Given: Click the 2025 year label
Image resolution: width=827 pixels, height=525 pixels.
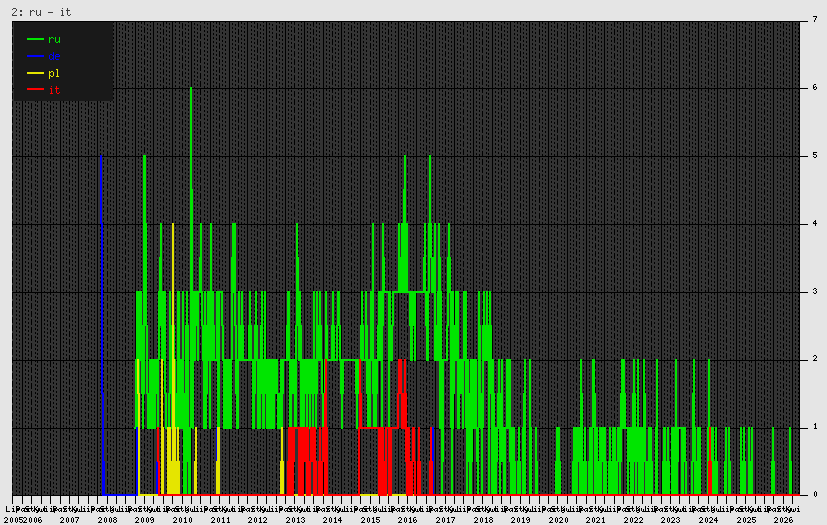Looking at the screenshot, I should [746, 520].
